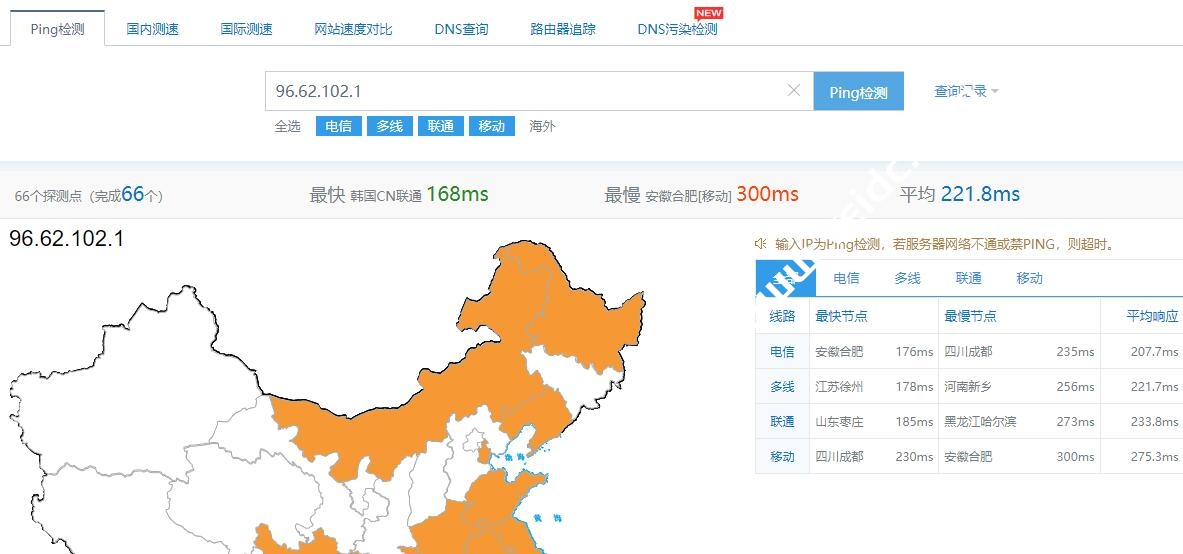Click the 线路 column header
Image resolution: width=1183 pixels, height=554 pixels.
782,316
